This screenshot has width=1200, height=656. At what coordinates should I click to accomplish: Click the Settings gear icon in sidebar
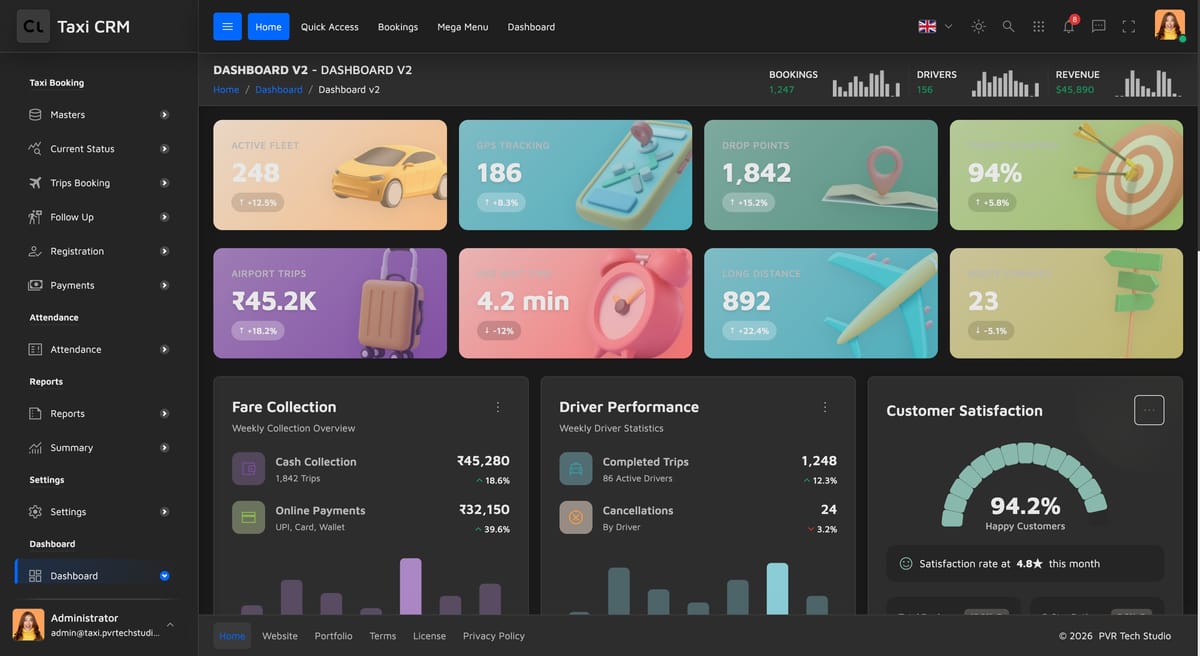(x=35, y=511)
